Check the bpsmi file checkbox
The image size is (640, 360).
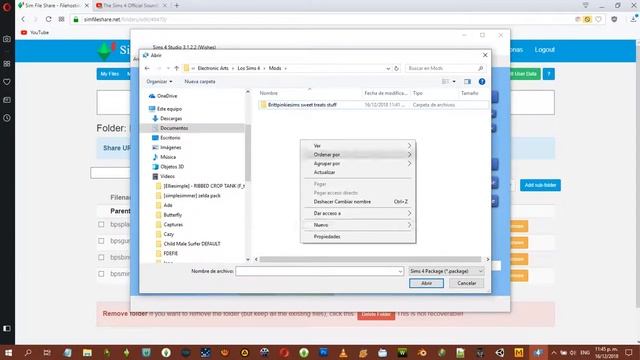(101, 274)
